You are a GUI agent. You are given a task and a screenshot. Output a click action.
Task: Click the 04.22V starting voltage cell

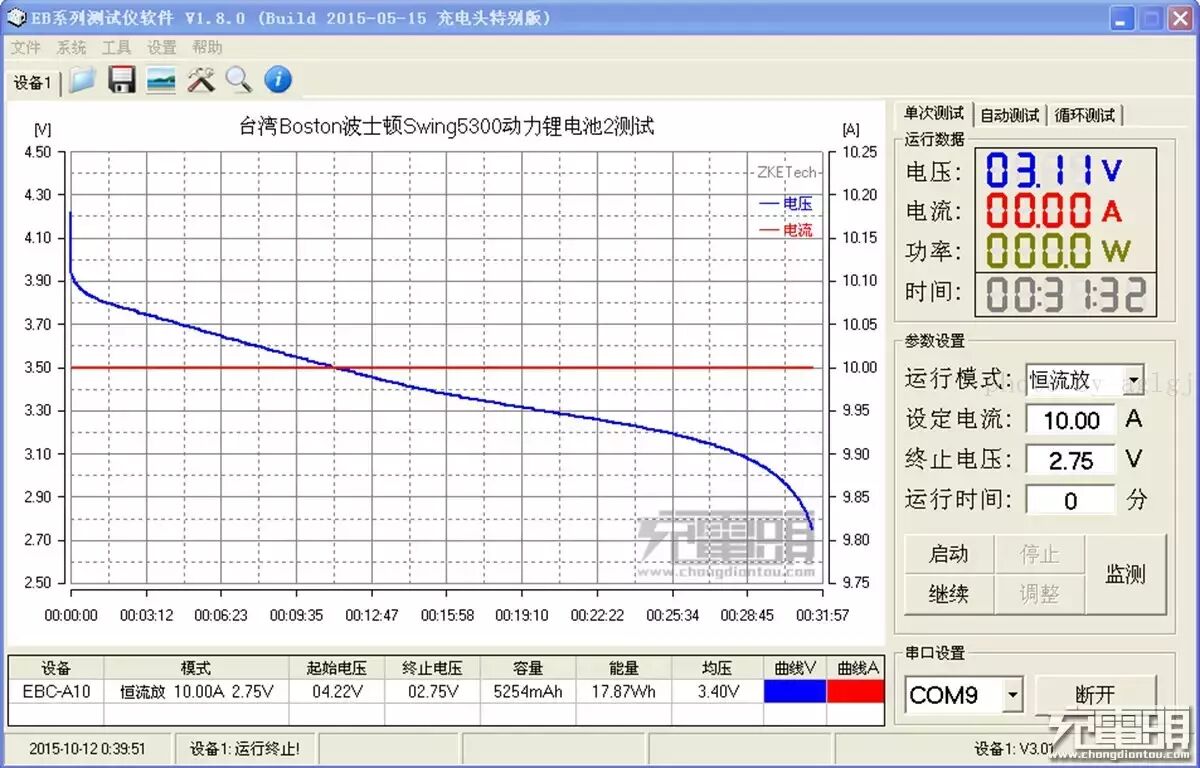click(337, 691)
